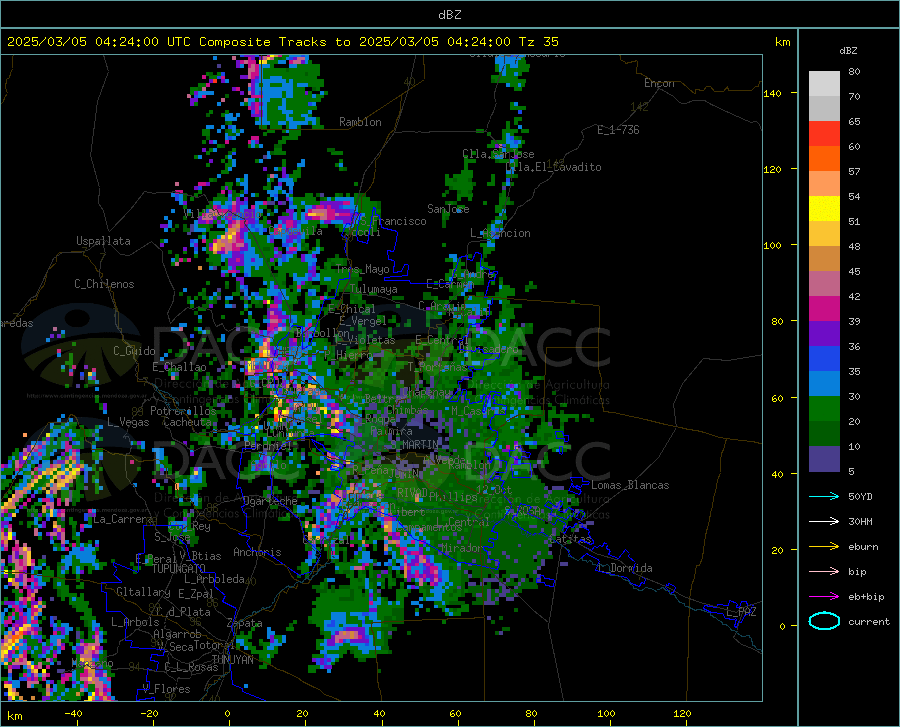Click the 'TUNUYAN' map label
The width and height of the screenshot is (900, 727).
point(232,659)
